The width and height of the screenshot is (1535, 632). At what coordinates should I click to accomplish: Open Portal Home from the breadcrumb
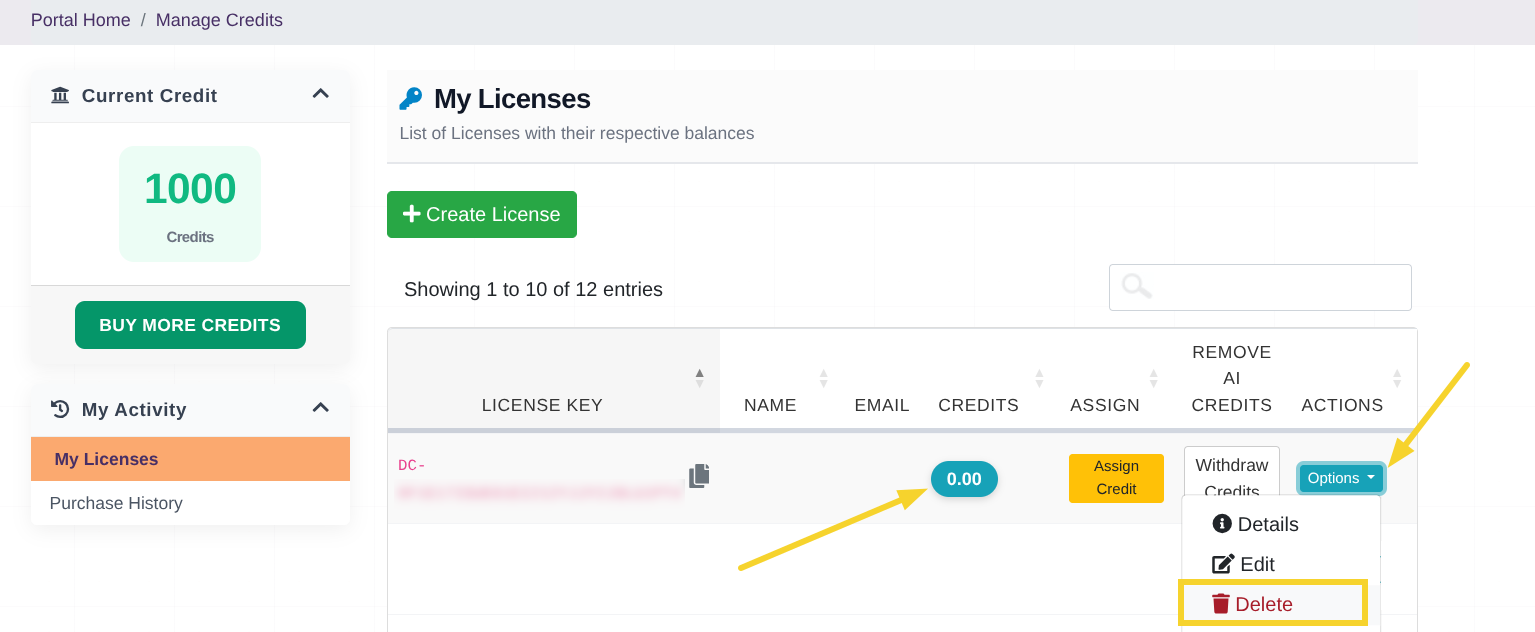pyautogui.click(x=80, y=20)
